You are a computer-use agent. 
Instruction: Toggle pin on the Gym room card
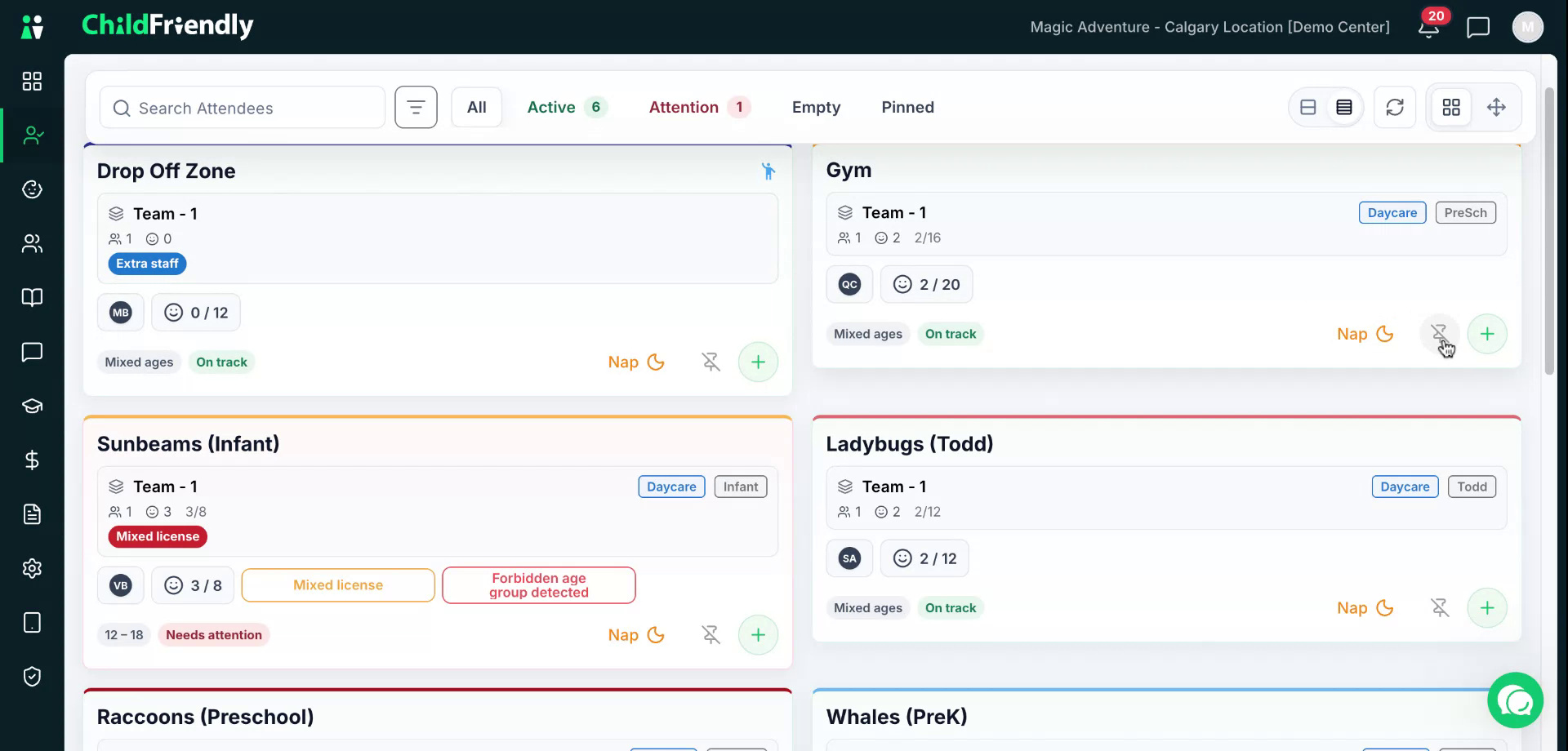[x=1439, y=334]
